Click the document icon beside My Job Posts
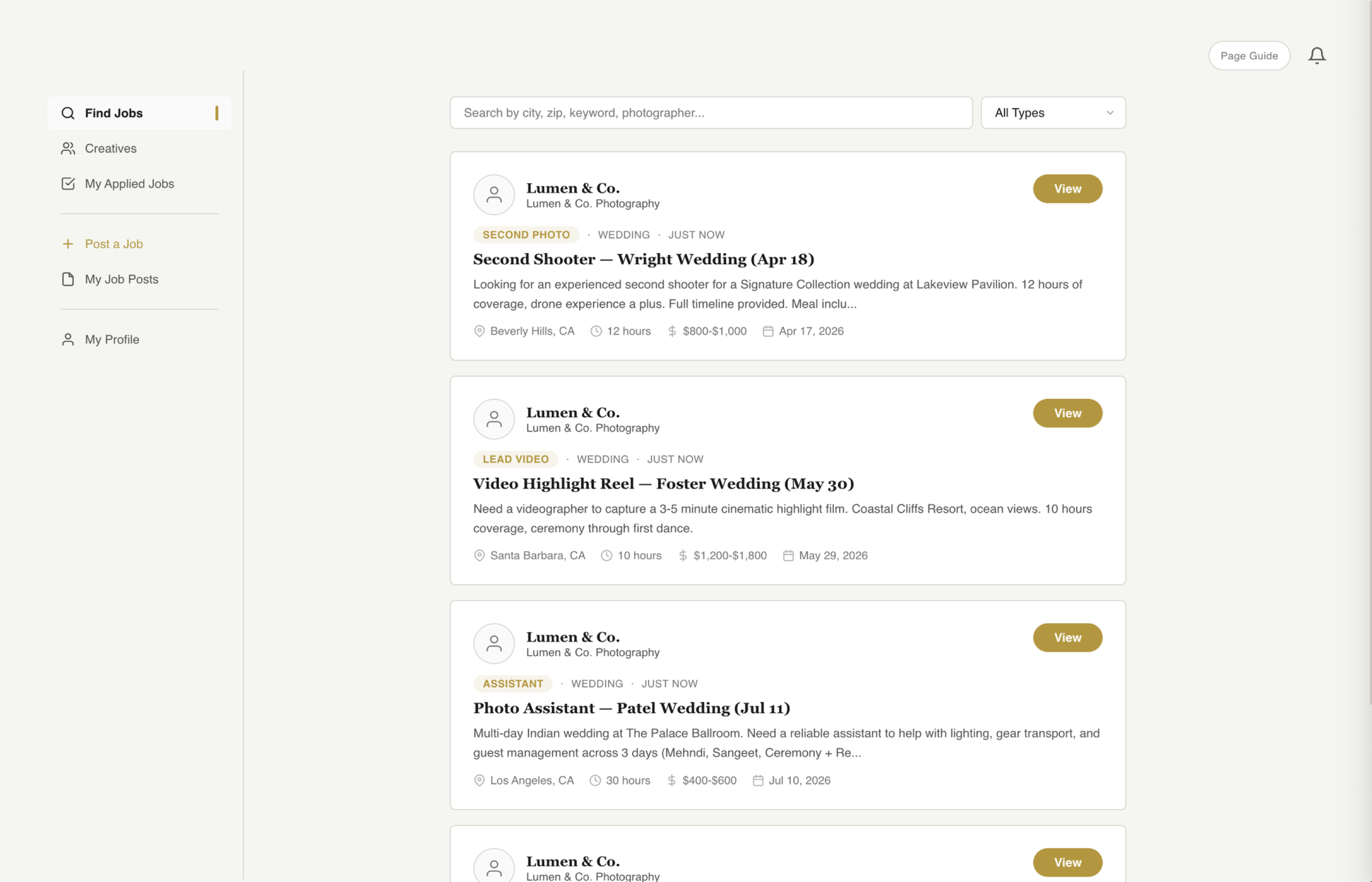The image size is (1372, 882). point(68,279)
